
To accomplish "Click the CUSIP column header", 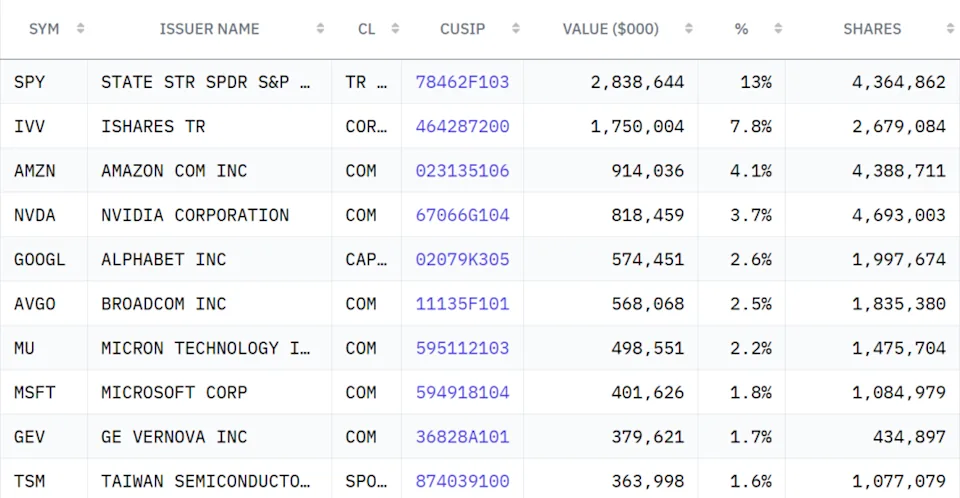I will coord(462,29).
